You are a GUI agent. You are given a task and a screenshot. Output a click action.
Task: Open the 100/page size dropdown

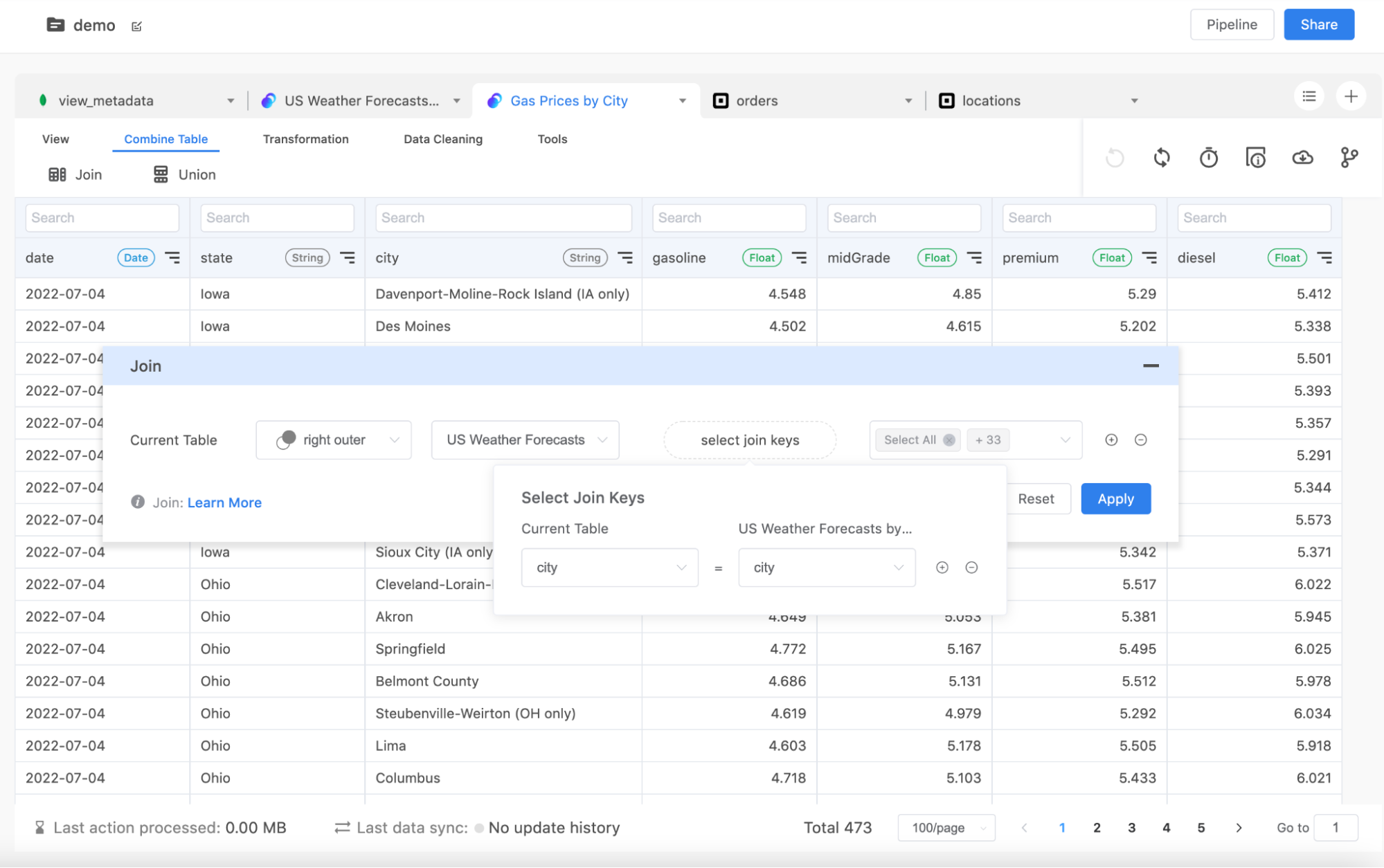point(946,828)
